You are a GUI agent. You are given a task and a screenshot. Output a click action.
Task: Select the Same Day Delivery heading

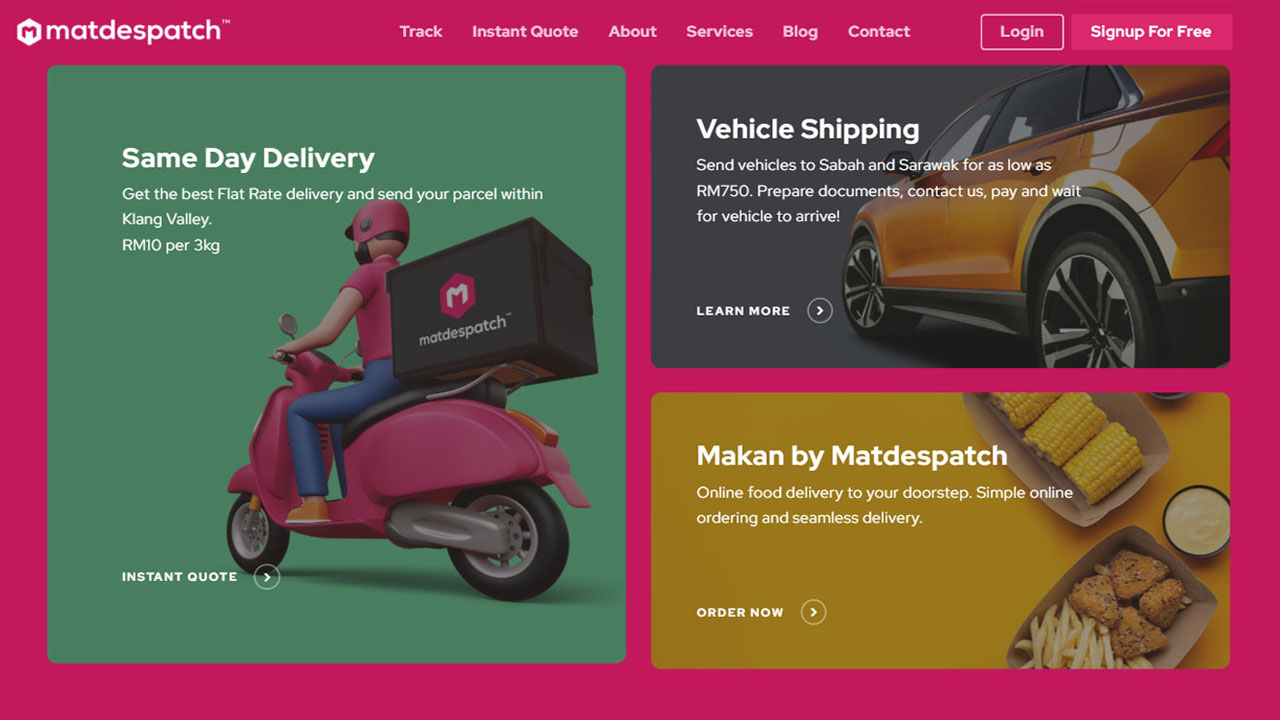click(x=248, y=158)
